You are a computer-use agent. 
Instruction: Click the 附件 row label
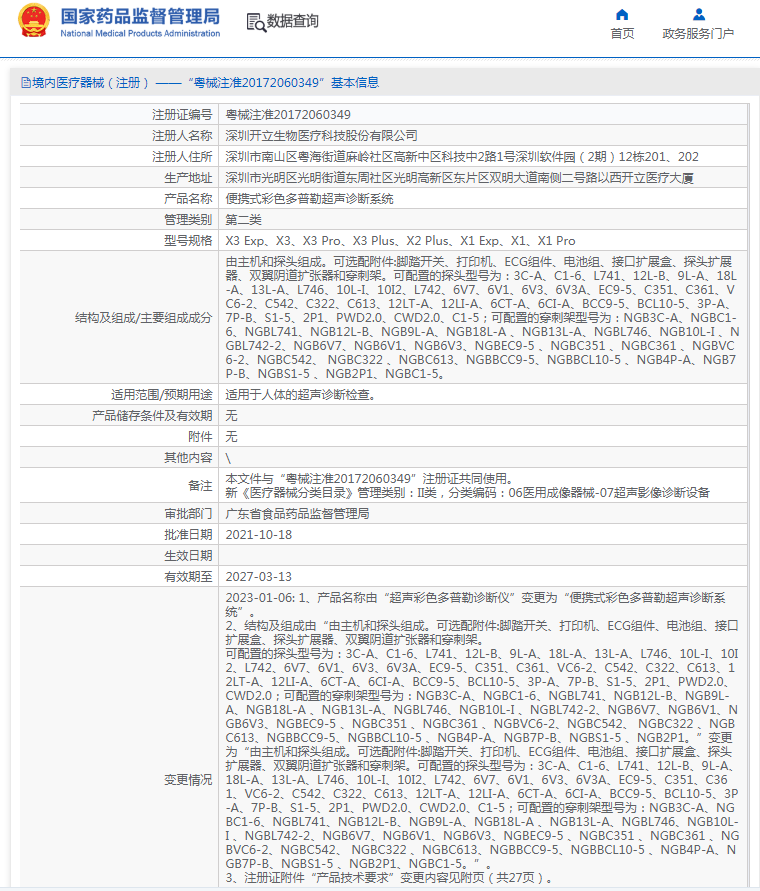tap(200, 437)
